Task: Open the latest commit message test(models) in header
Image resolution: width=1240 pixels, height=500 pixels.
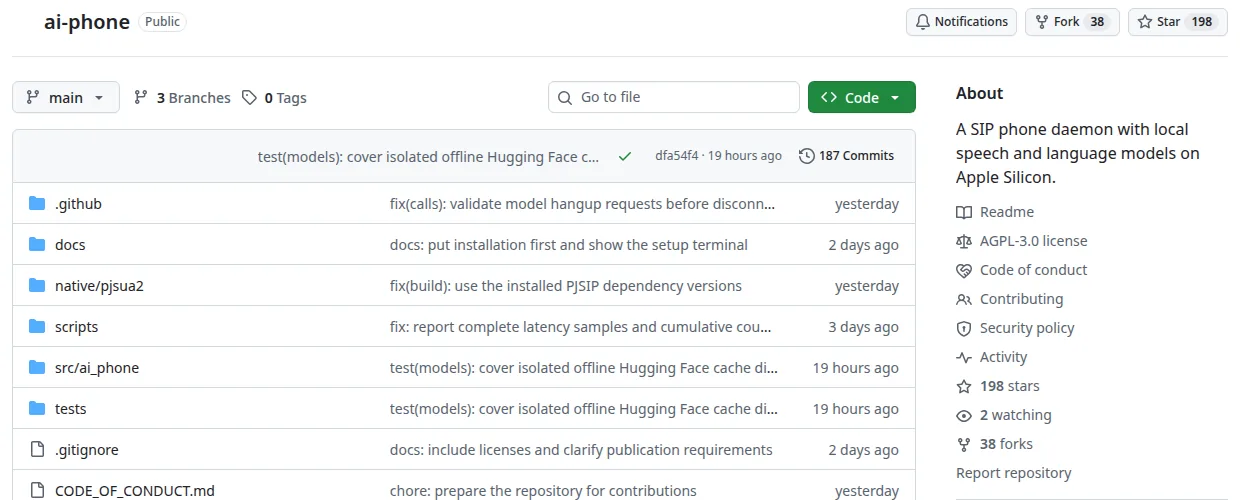Action: tap(429, 156)
